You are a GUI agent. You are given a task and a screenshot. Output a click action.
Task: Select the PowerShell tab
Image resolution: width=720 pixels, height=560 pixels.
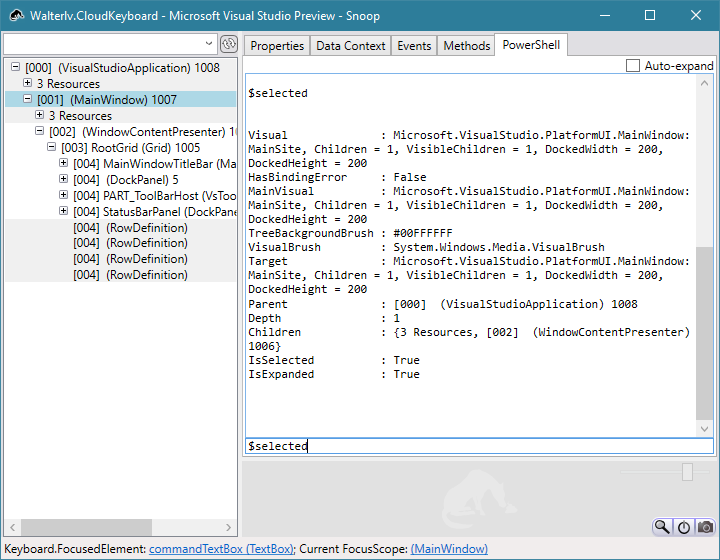531,45
